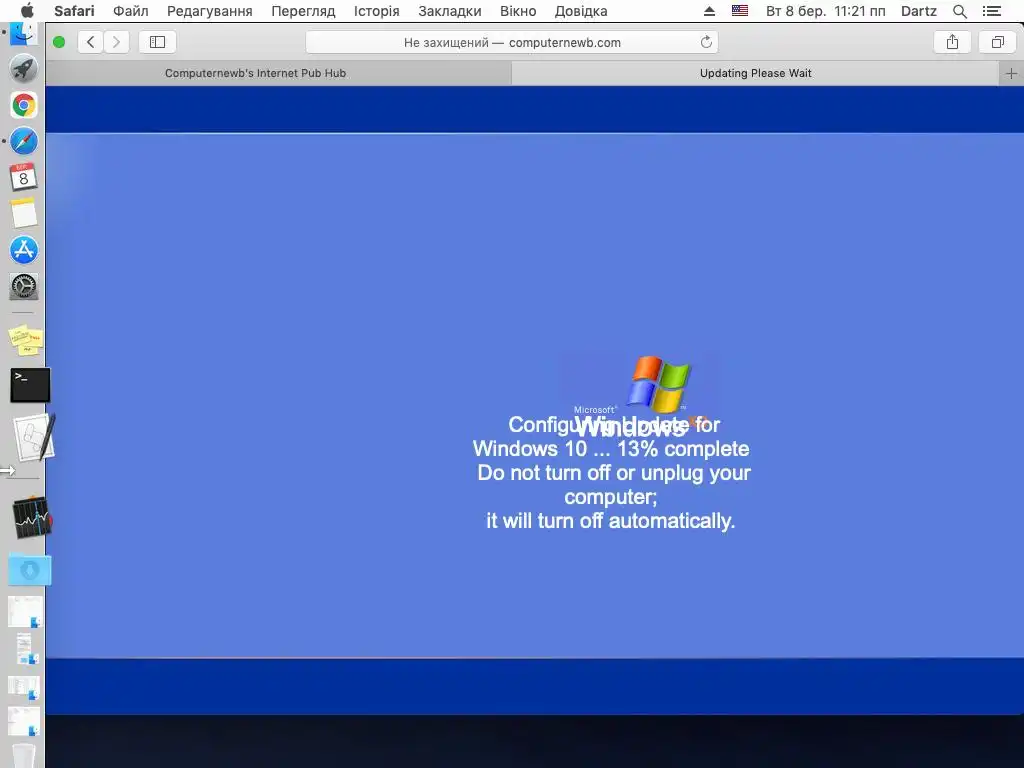Open Spotlight search magnifier
The image size is (1024, 768).
point(959,11)
